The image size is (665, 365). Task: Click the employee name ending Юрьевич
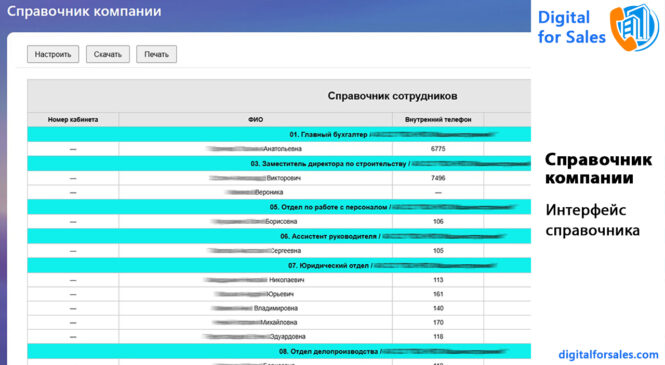coord(254,294)
